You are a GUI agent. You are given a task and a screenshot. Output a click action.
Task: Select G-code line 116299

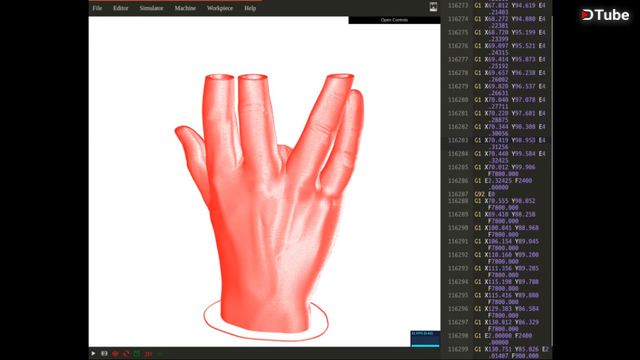[x=497, y=352]
